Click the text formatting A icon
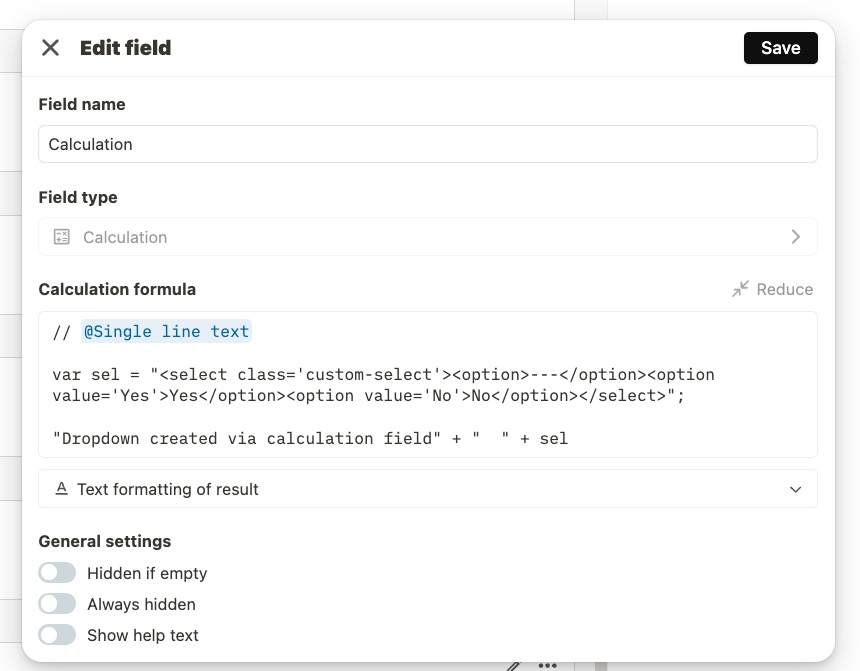860x671 pixels. tap(61, 488)
